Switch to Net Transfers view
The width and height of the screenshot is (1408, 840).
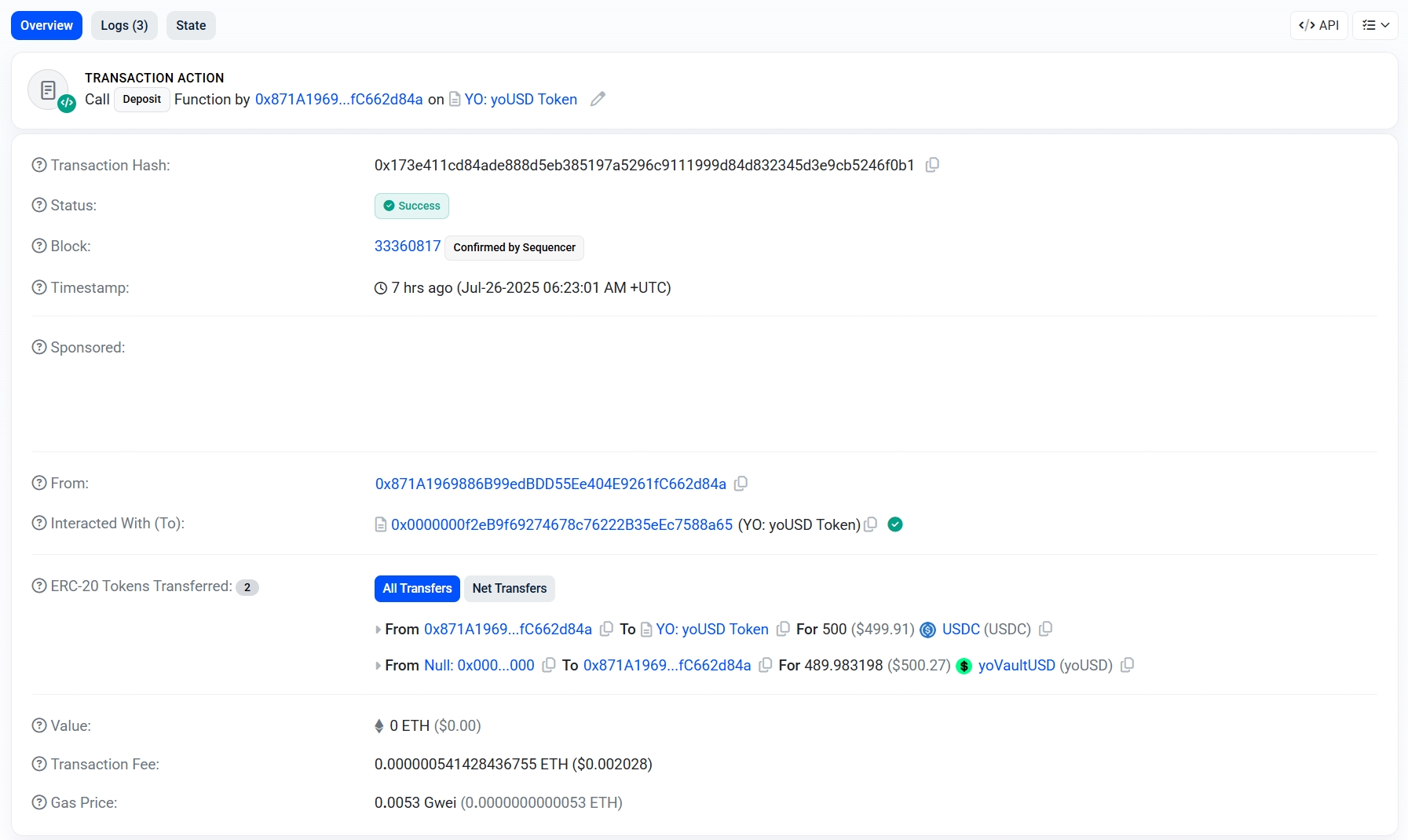coord(509,588)
